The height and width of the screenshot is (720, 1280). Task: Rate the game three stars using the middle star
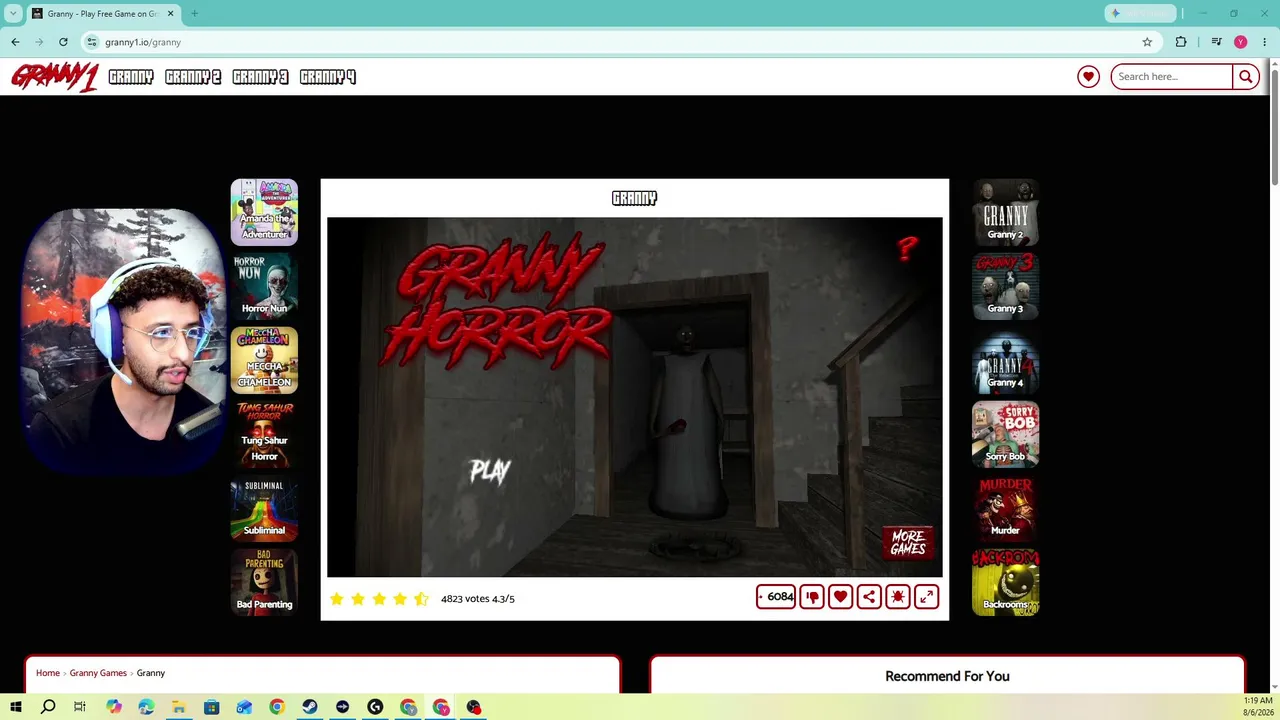(379, 598)
